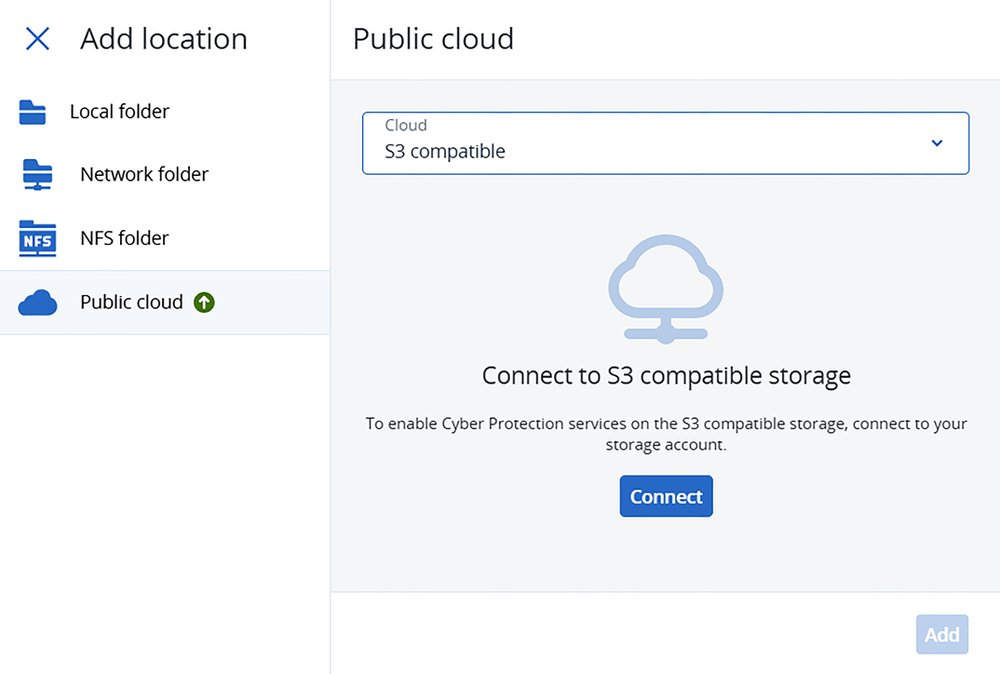Select the Local folder label text

[119, 112]
